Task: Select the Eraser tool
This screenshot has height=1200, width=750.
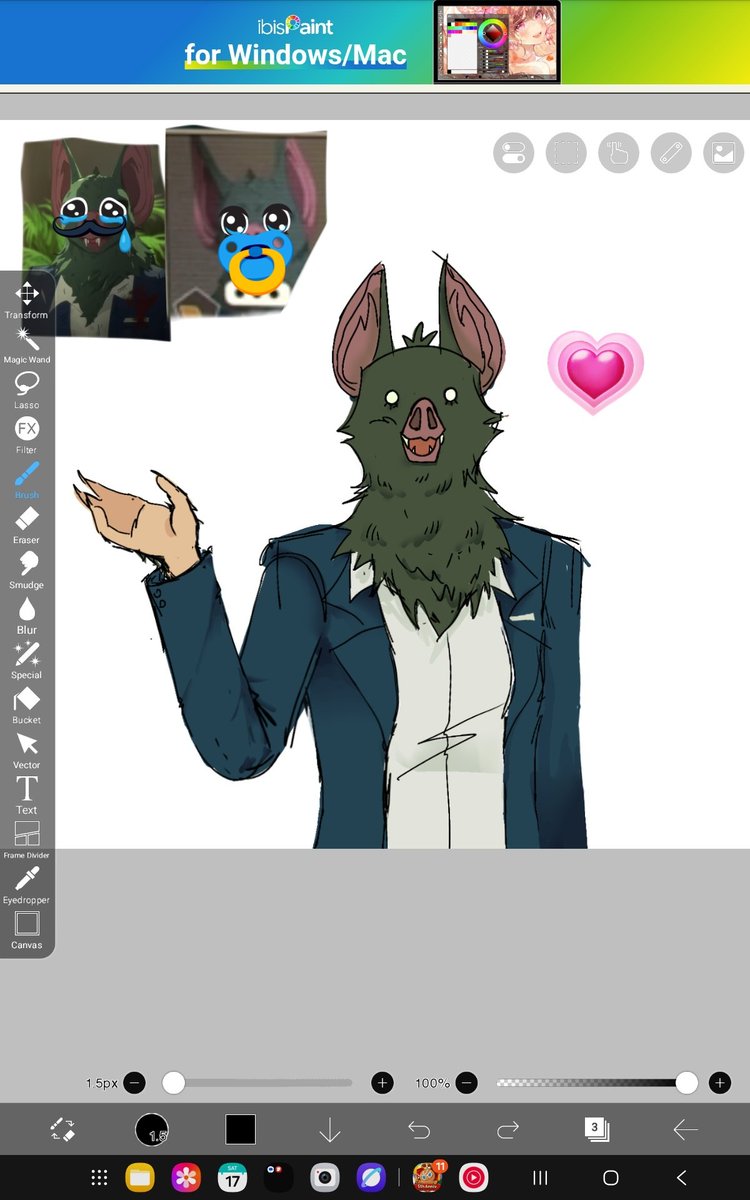Action: click(27, 525)
